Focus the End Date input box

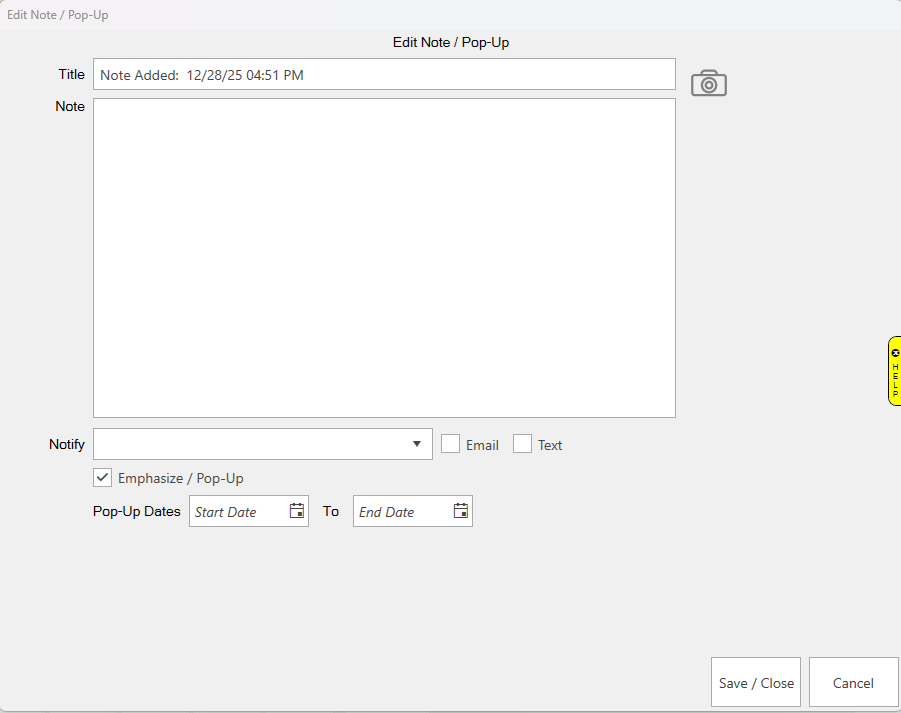click(400, 511)
